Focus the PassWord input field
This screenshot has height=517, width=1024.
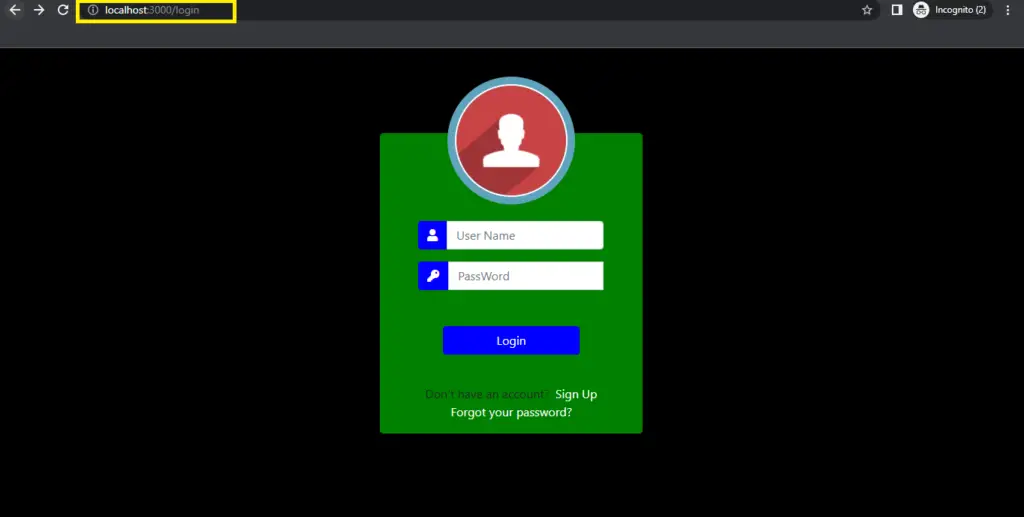pos(524,276)
